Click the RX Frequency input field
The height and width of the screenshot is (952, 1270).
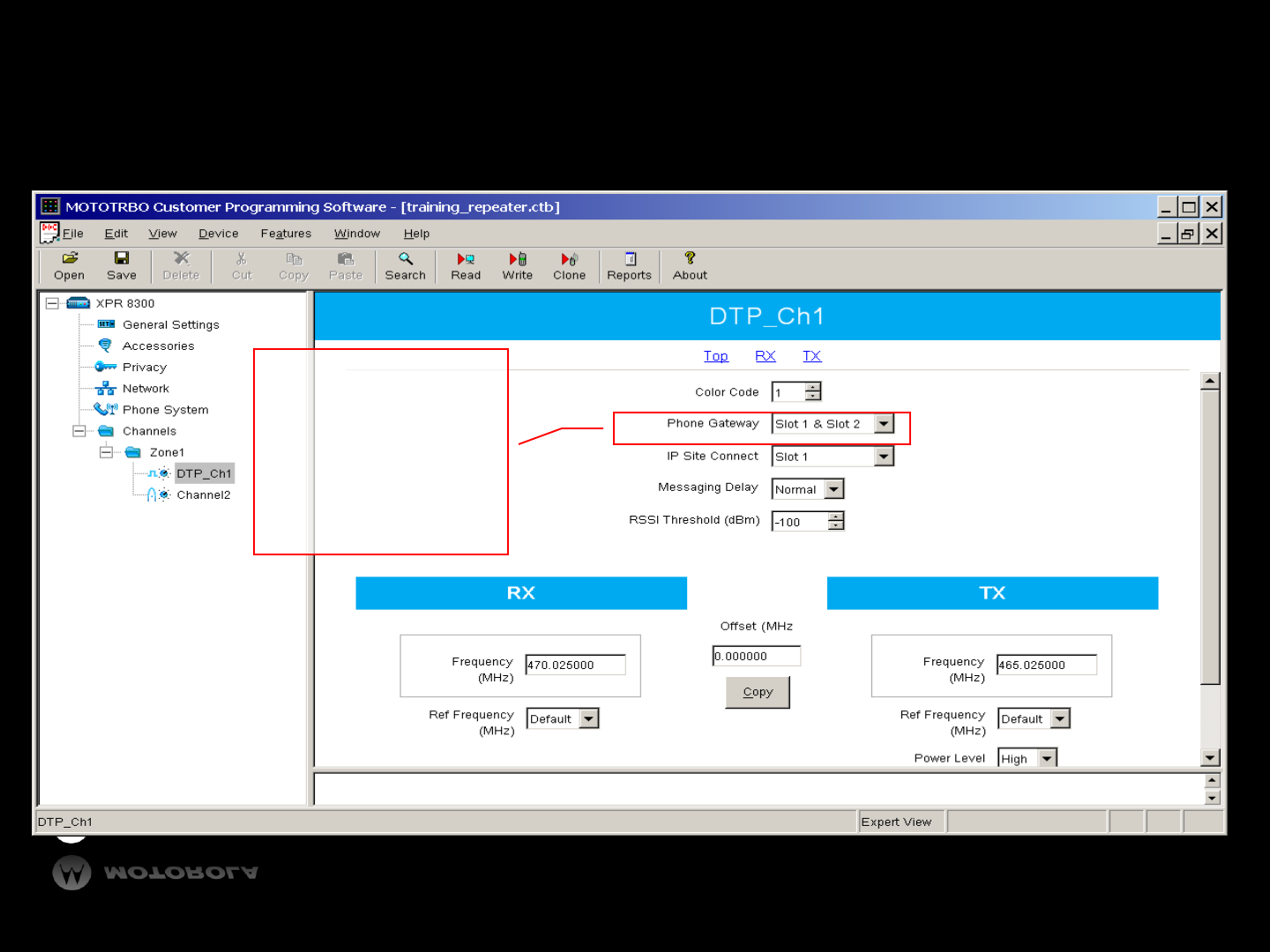tap(576, 665)
